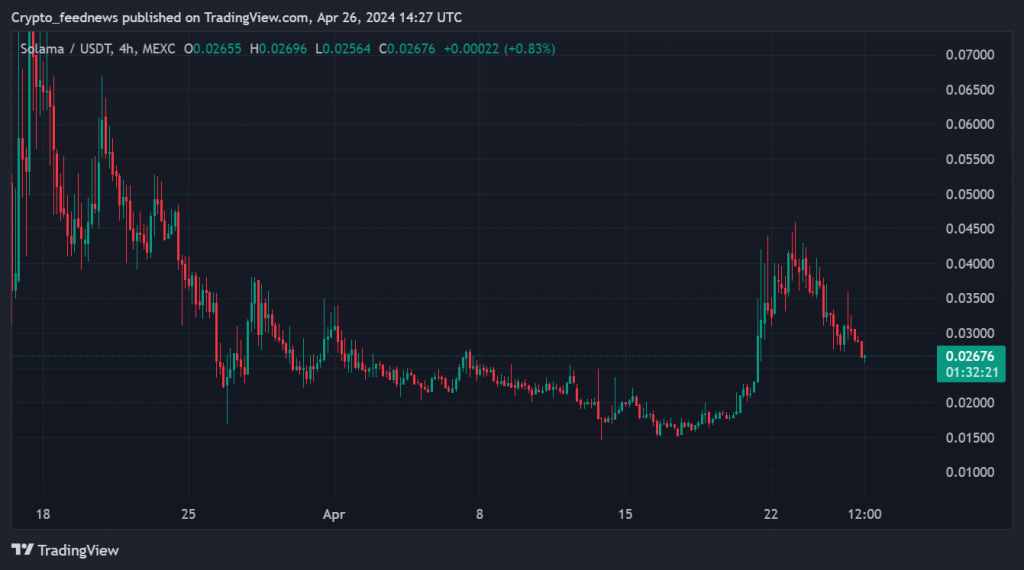Click the TradingView logo icon

[20, 549]
